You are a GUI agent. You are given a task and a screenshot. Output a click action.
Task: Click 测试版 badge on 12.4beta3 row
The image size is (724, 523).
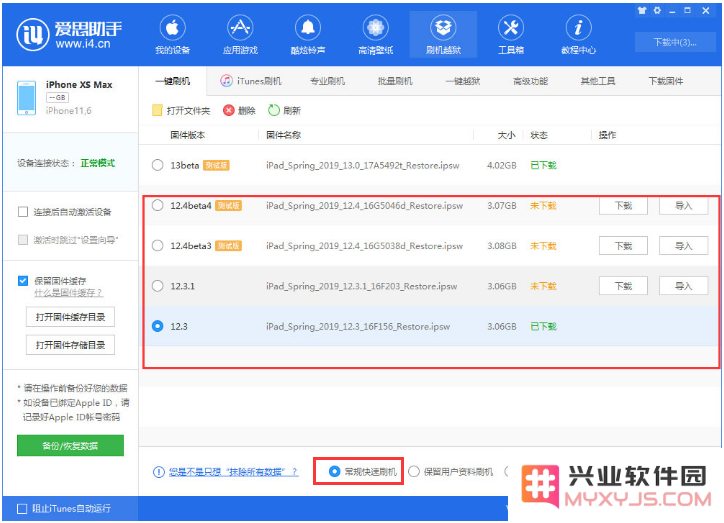tap(228, 246)
